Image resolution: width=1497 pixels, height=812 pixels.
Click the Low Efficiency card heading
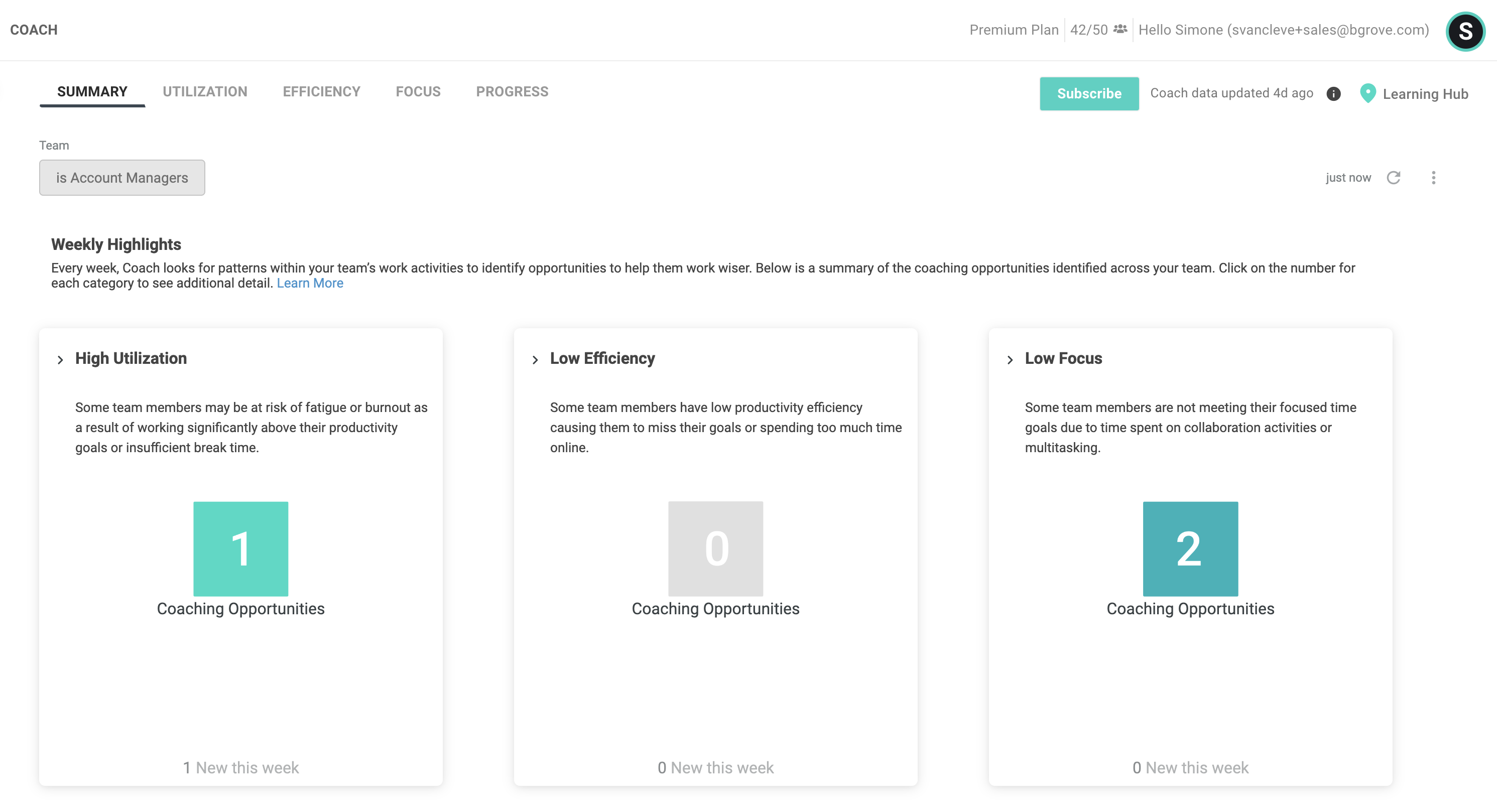pos(602,358)
